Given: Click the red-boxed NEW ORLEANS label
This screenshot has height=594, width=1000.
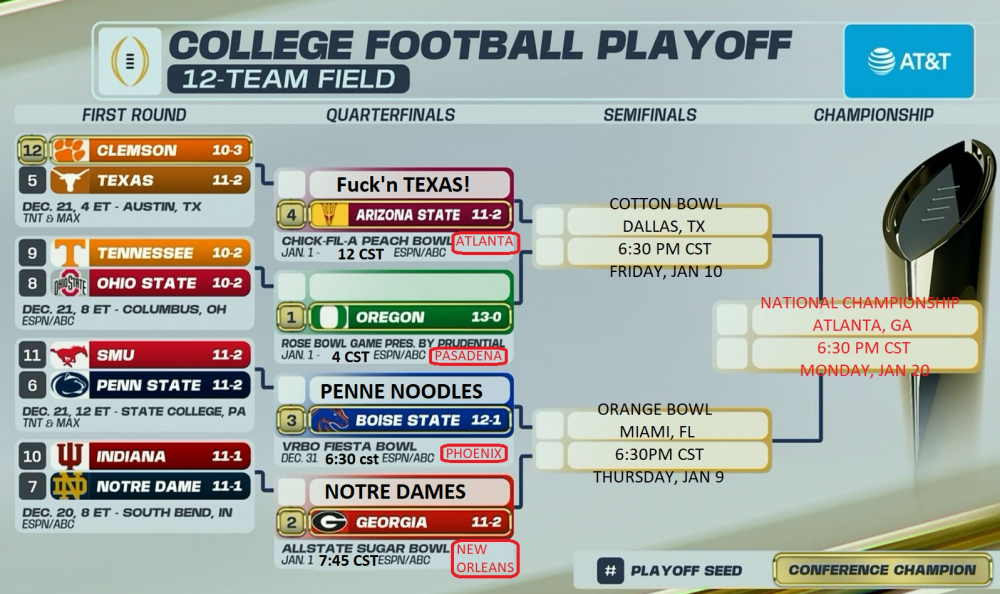Looking at the screenshot, I should pyautogui.click(x=486, y=558).
